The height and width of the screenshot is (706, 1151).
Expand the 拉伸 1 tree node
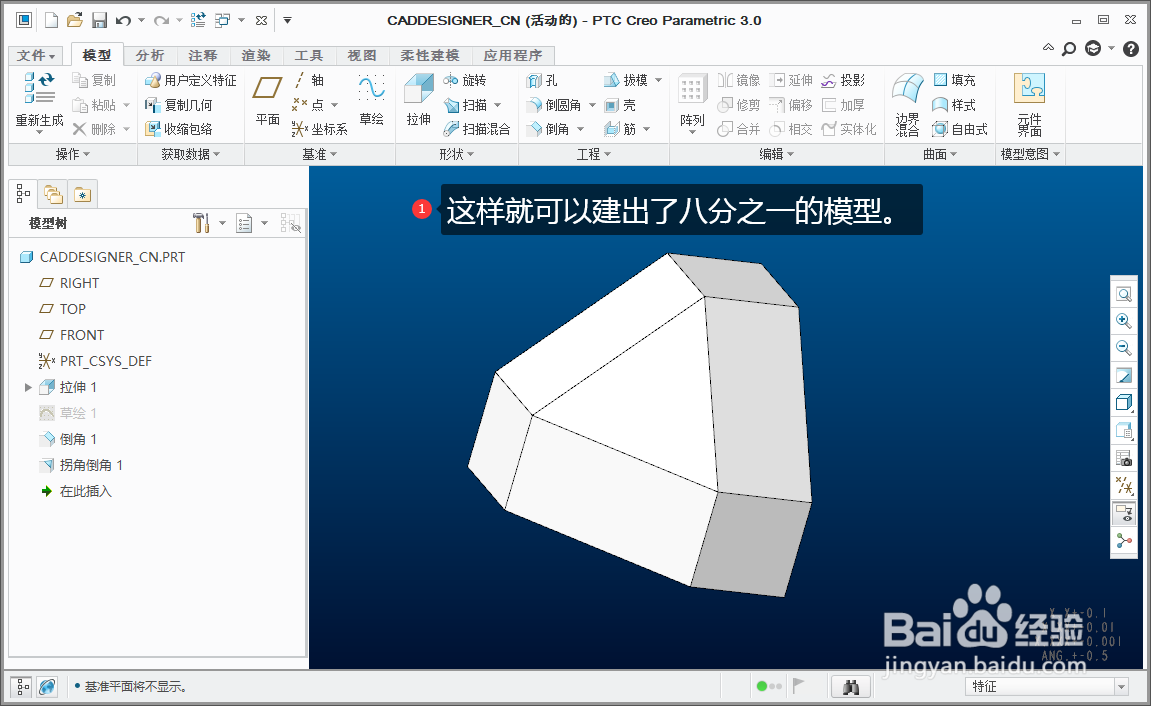(x=28, y=387)
